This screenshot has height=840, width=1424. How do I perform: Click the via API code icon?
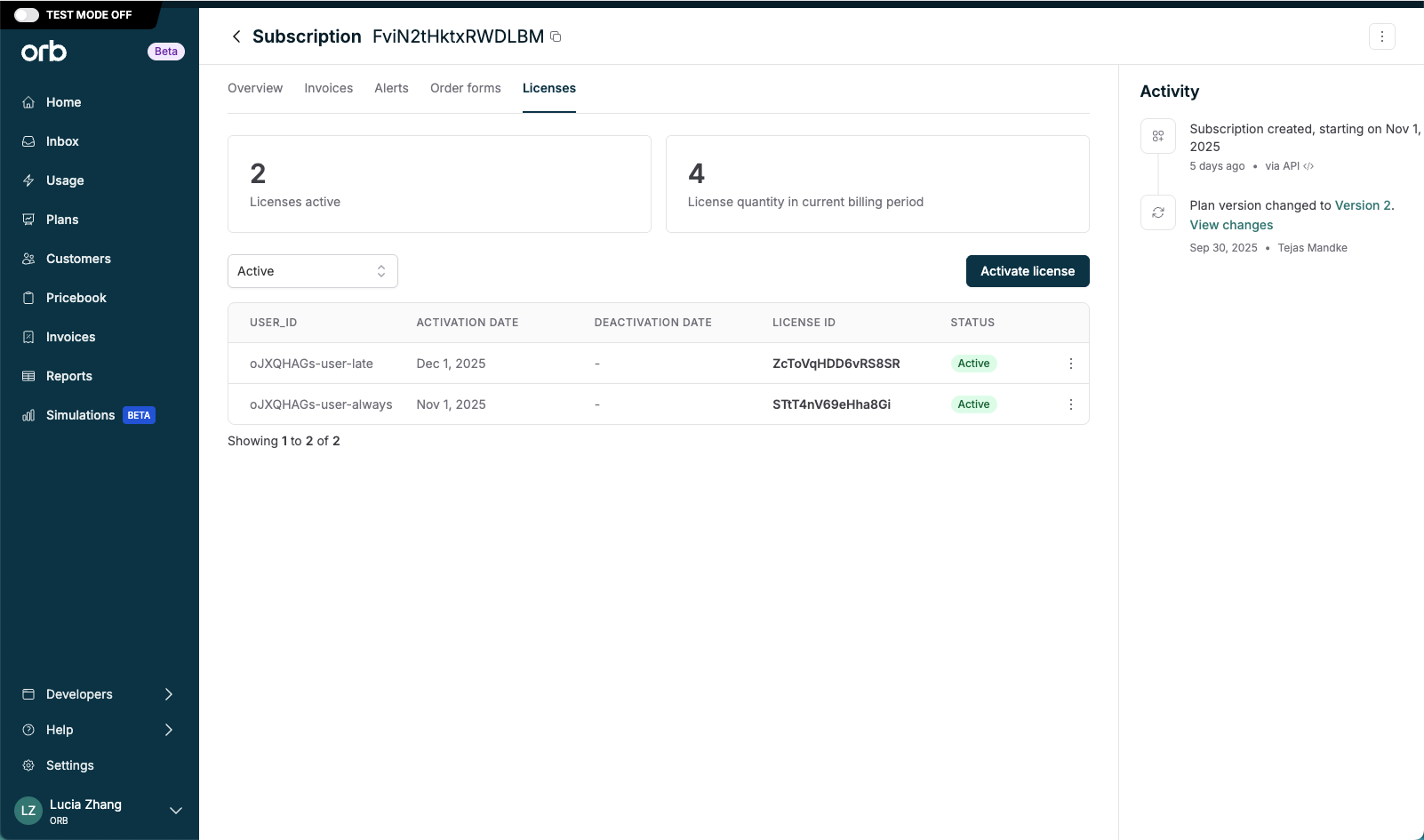click(x=1308, y=166)
